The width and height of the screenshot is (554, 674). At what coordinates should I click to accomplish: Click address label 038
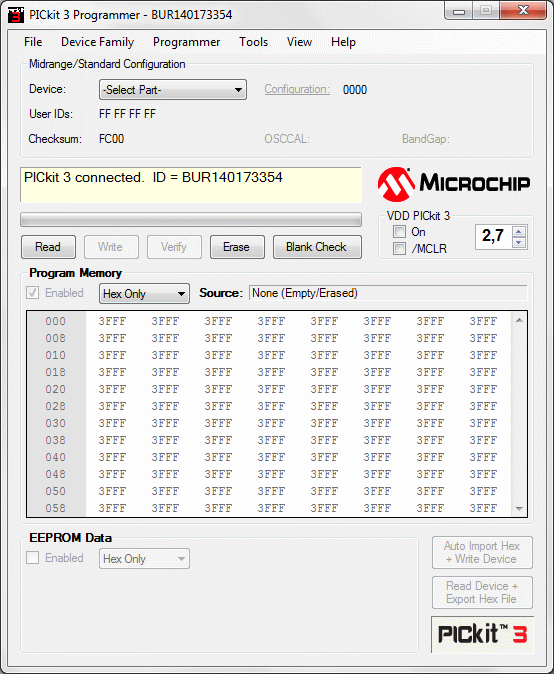tap(56, 440)
